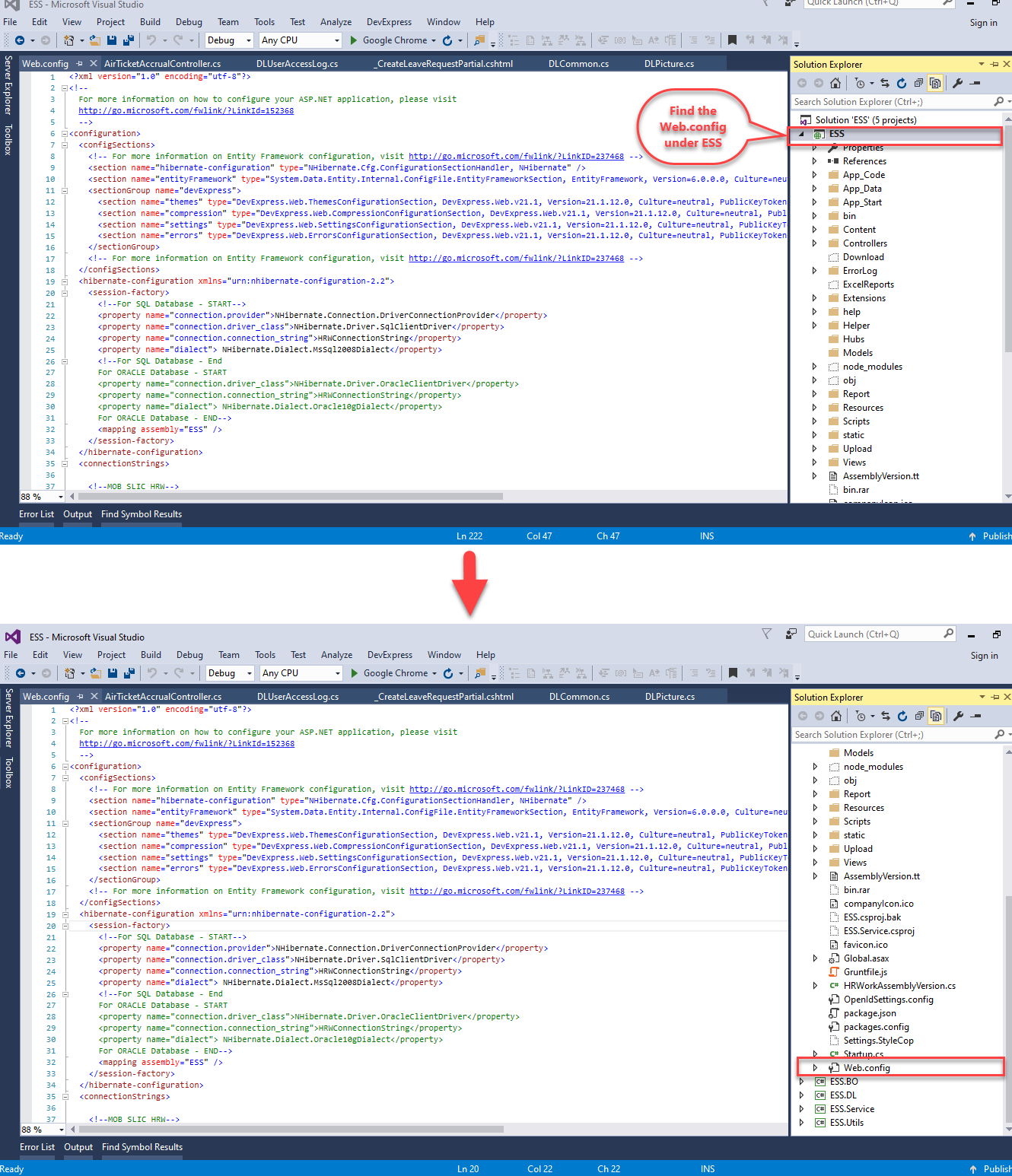Viewport: 1012px width, 1176px height.
Task: Click Collapse All icon in upper Solution Explorer
Action: pyautogui.click(x=918, y=83)
